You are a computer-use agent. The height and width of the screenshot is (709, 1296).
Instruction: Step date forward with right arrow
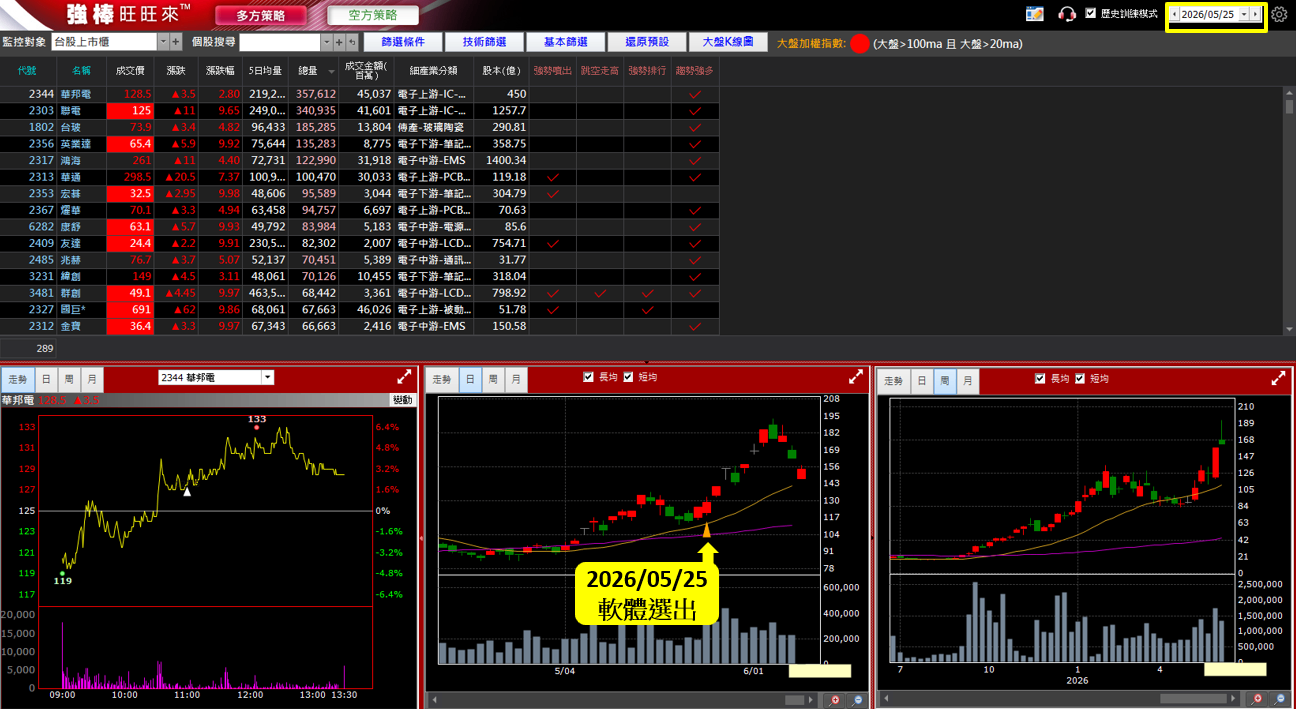point(1255,15)
